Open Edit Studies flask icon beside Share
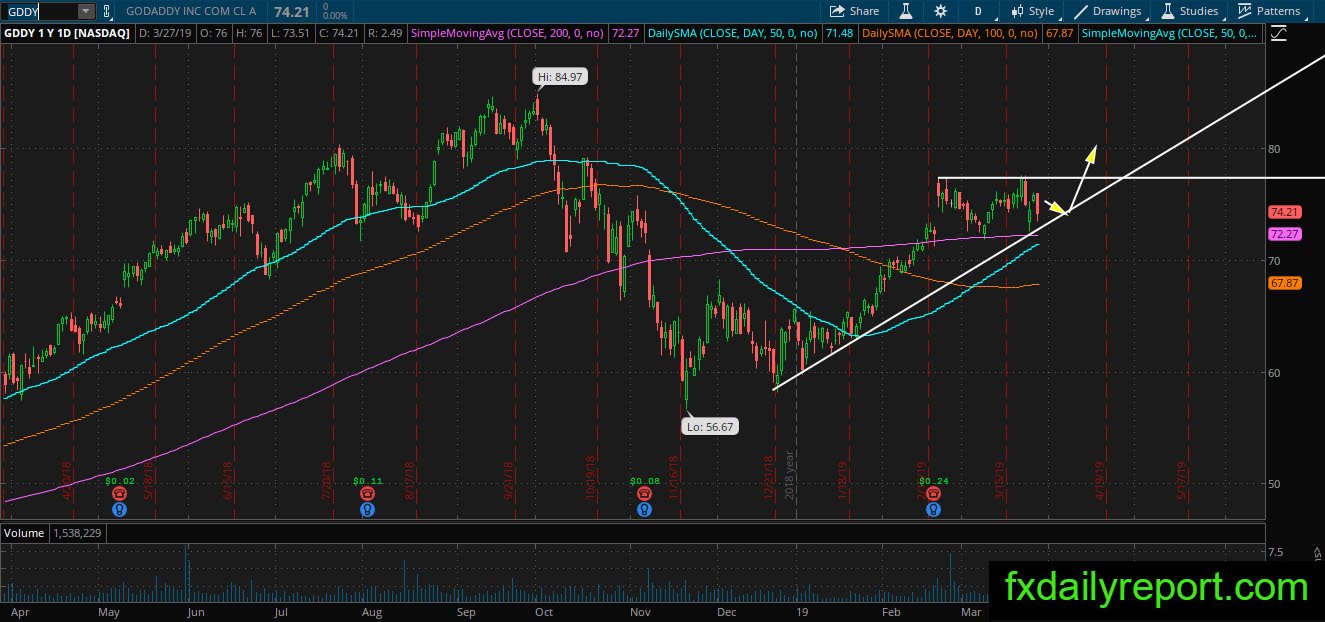This screenshot has height=622, width=1325. pyautogui.click(x=907, y=11)
